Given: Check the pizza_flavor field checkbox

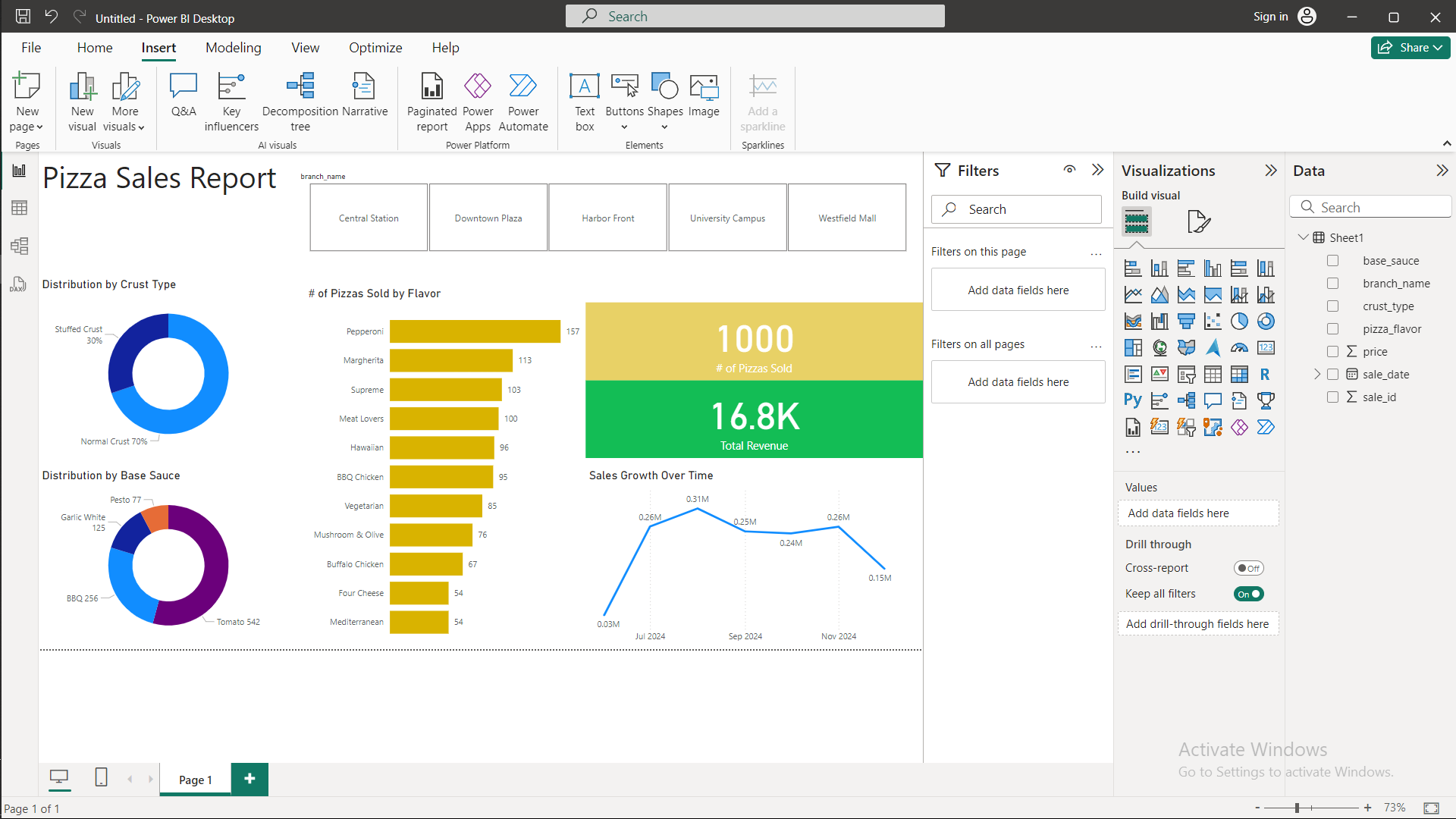Looking at the screenshot, I should click(1332, 329).
